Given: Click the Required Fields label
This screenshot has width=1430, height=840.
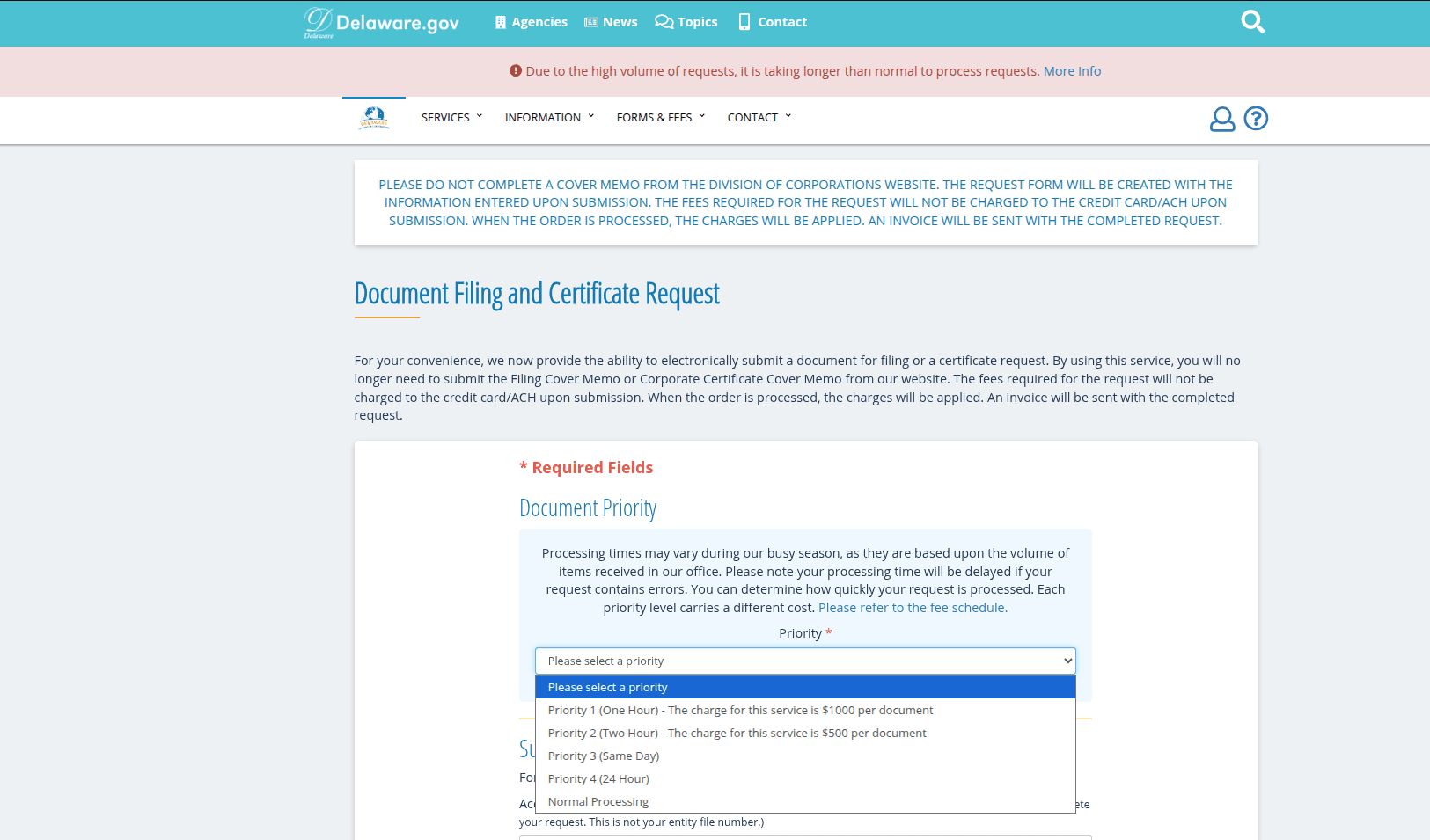Looking at the screenshot, I should (586, 468).
